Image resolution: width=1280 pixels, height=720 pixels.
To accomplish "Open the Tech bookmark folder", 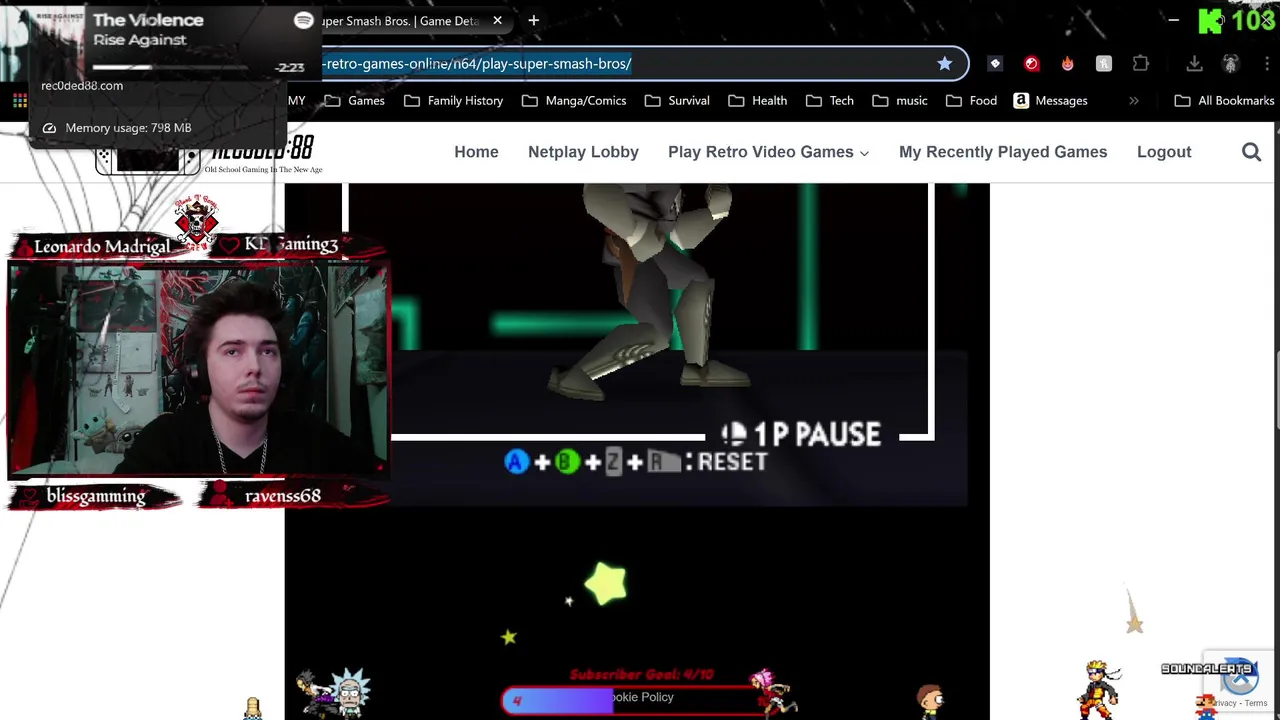I will pos(829,100).
